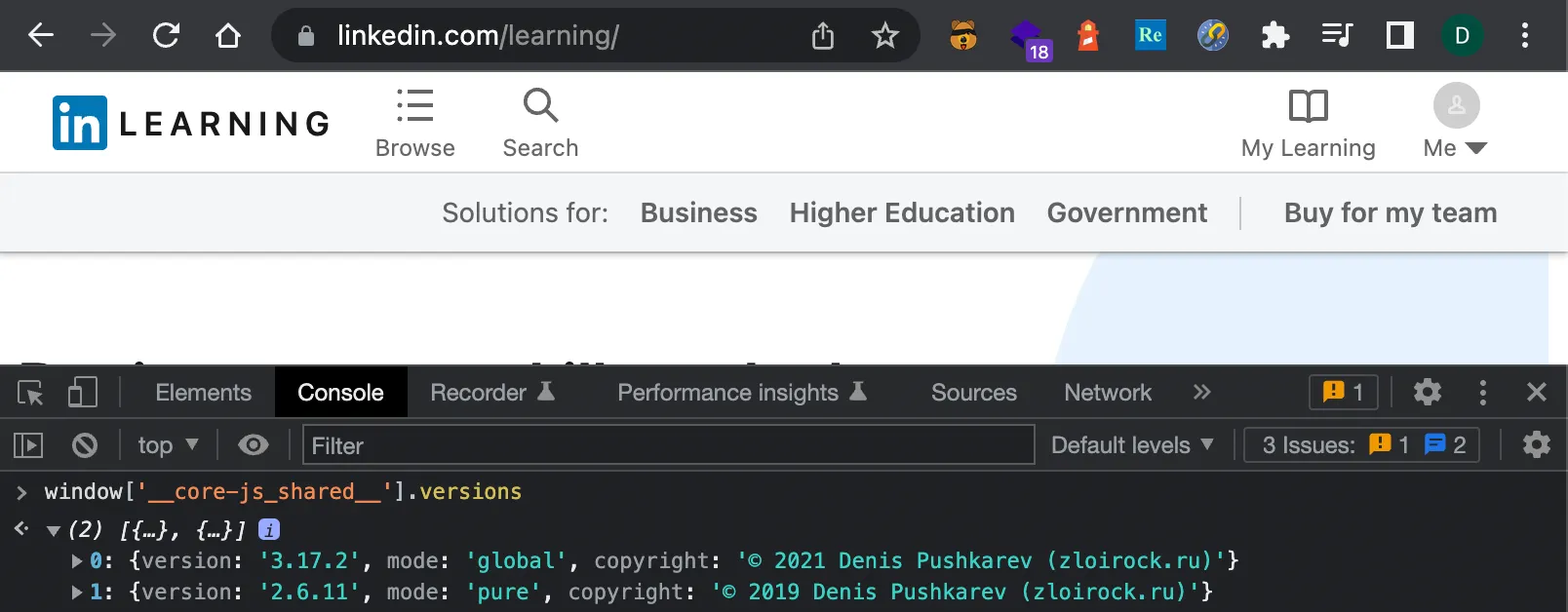
Task: Switch to the Sources tab
Action: (x=974, y=393)
